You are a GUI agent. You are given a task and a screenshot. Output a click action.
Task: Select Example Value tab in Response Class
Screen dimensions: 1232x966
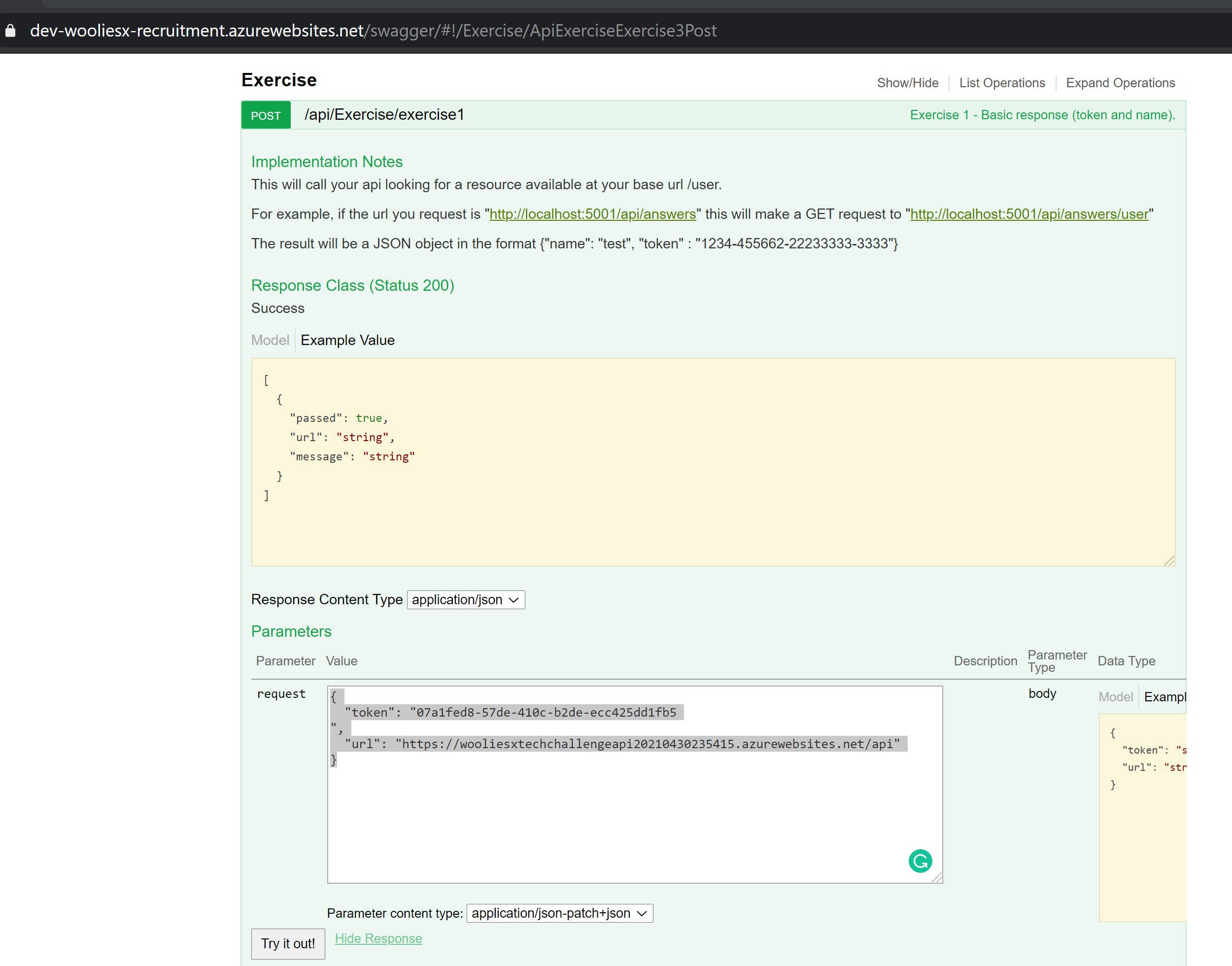tap(347, 340)
